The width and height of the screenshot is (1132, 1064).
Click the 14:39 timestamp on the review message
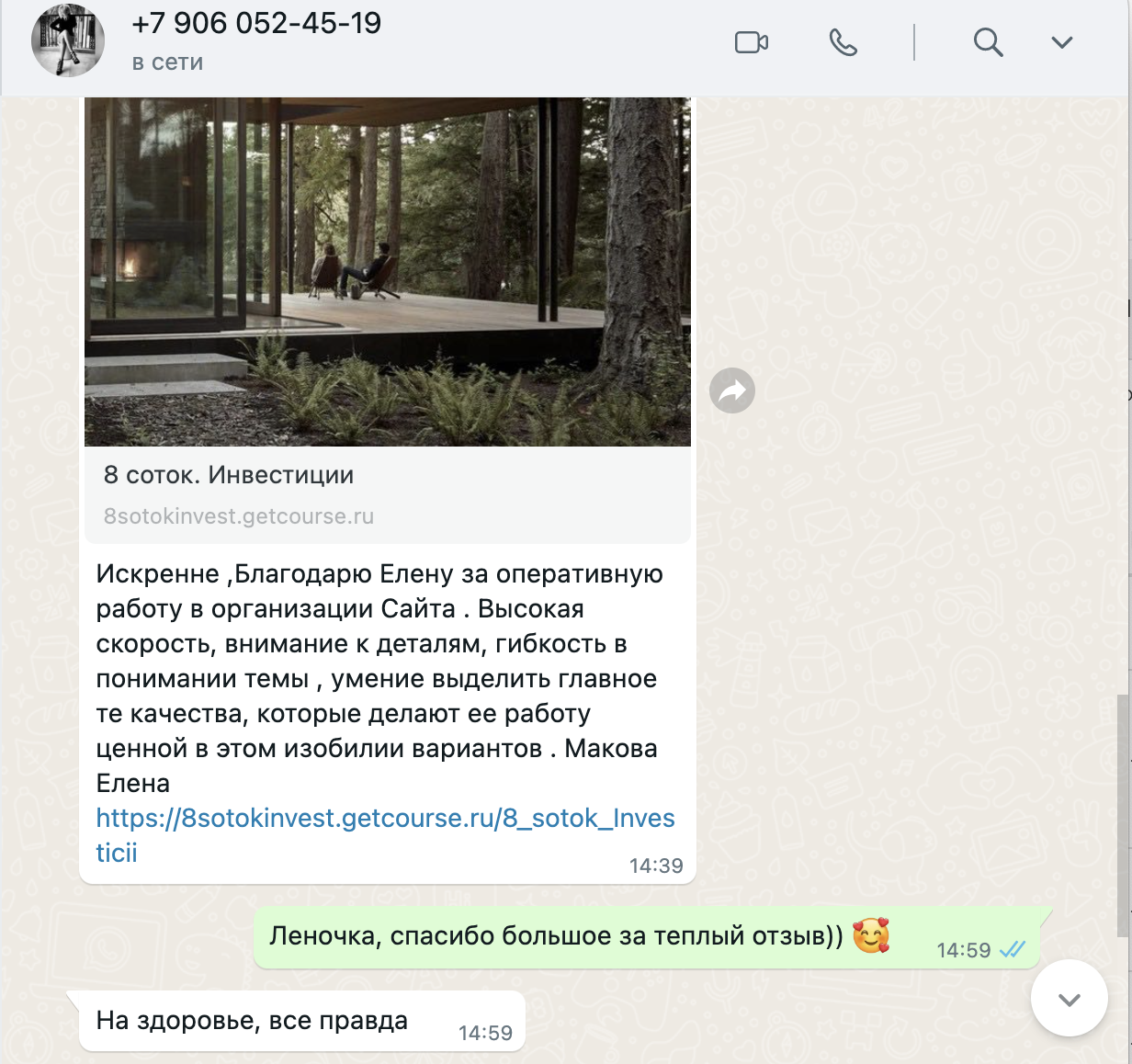point(656,866)
